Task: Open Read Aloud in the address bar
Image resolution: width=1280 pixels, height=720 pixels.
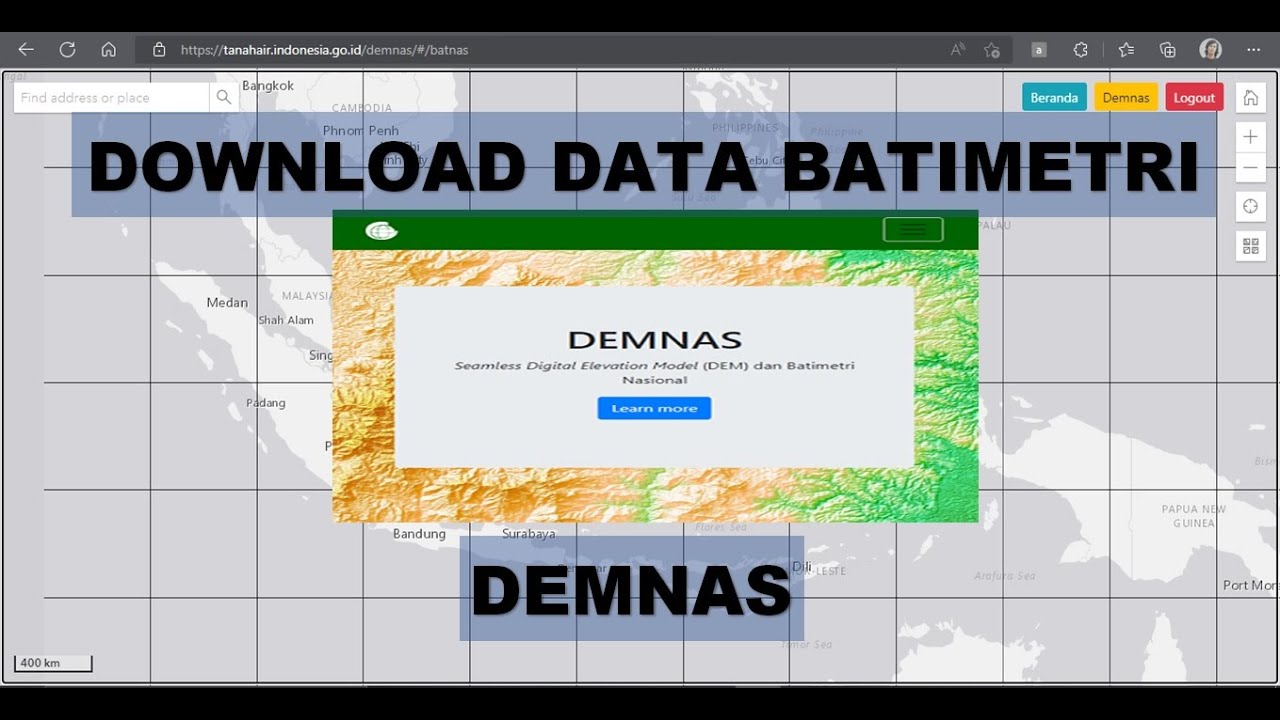Action: click(958, 49)
